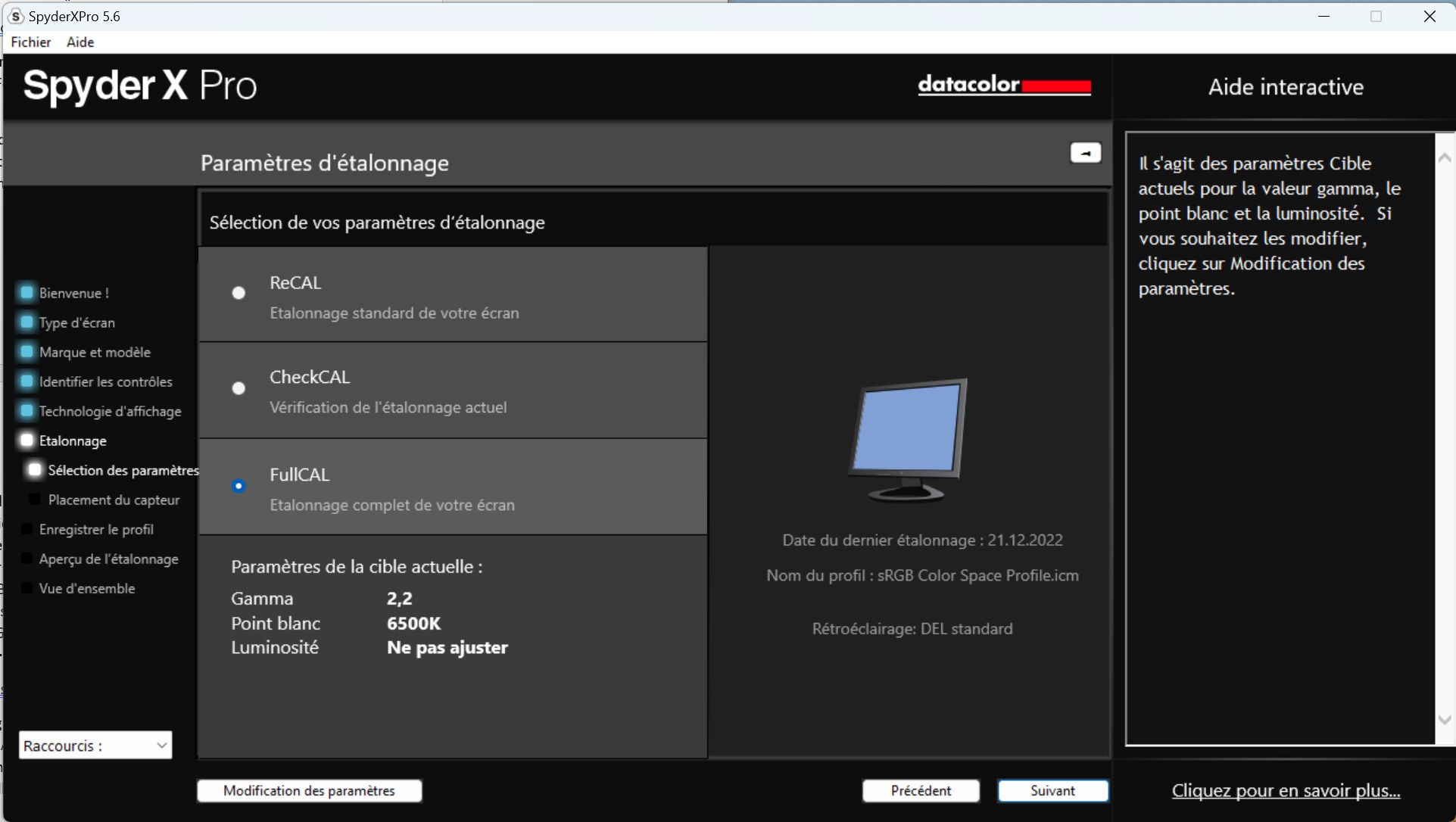Click Enregistrer le profil step indicator
Viewport: 1456px width, 822px height.
pyautogui.click(x=27, y=529)
